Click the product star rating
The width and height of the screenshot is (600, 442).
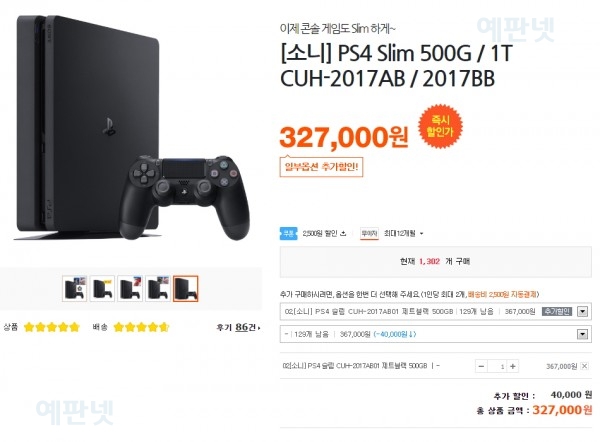[52, 327]
